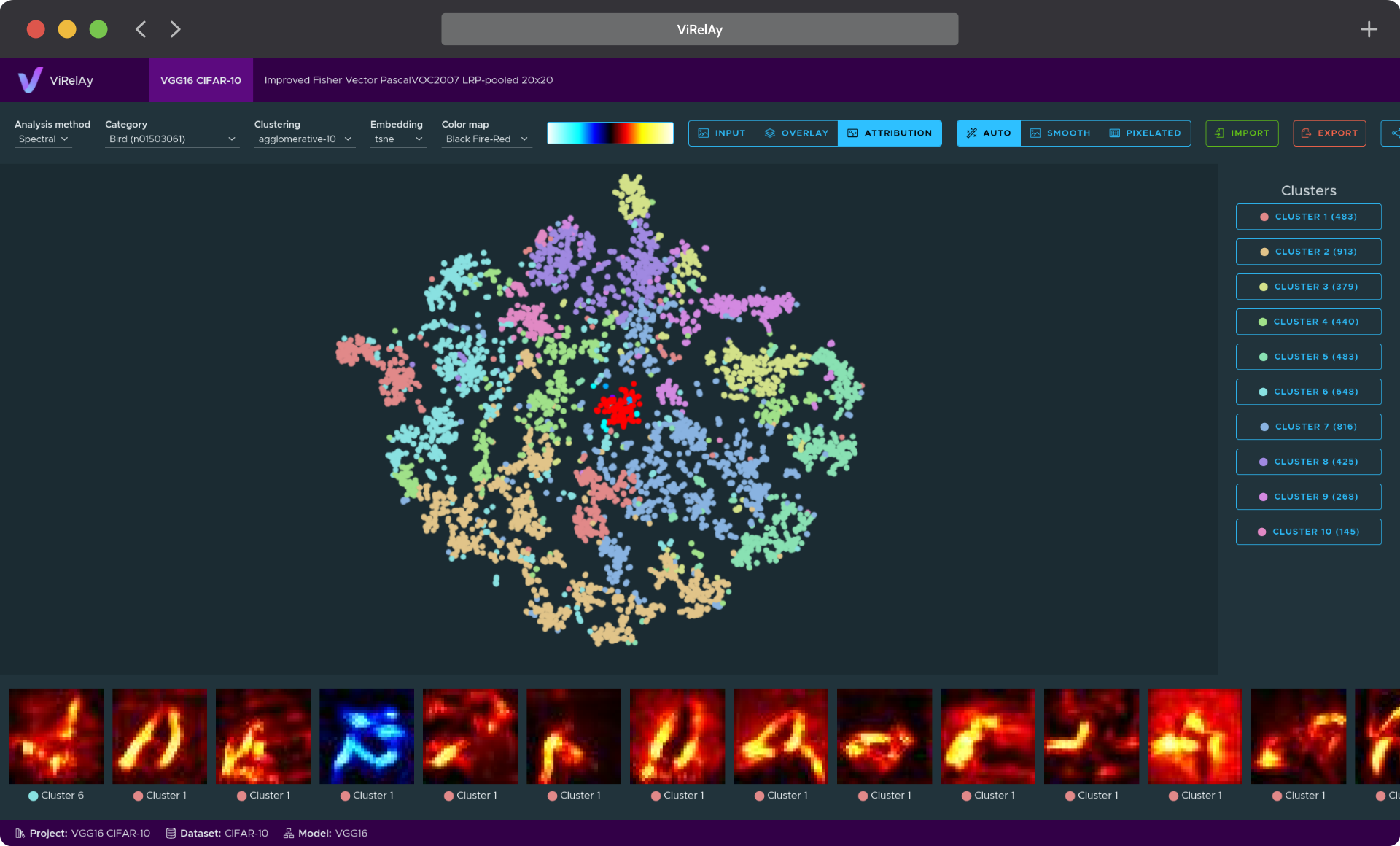The width and height of the screenshot is (1400, 846).
Task: Expand the Clustering agglomerative-10 dropdown
Action: 304,139
